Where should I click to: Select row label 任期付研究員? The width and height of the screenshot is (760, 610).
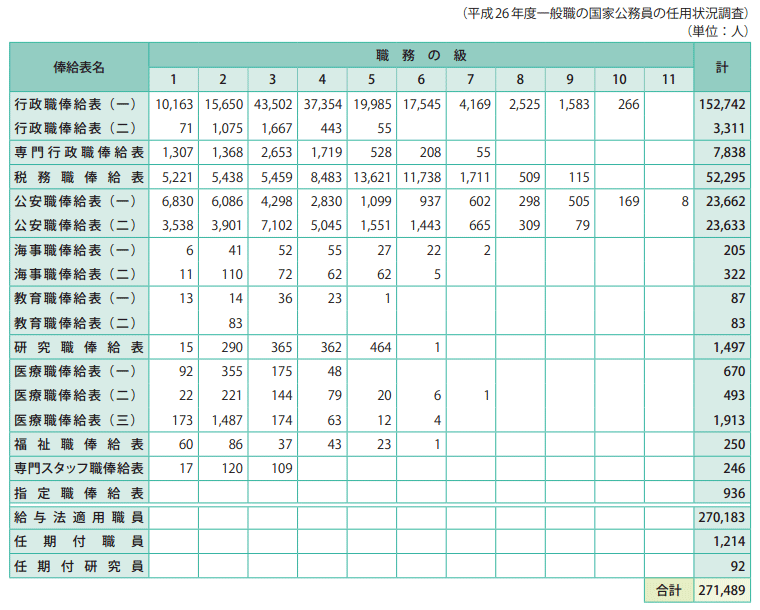click(x=79, y=566)
